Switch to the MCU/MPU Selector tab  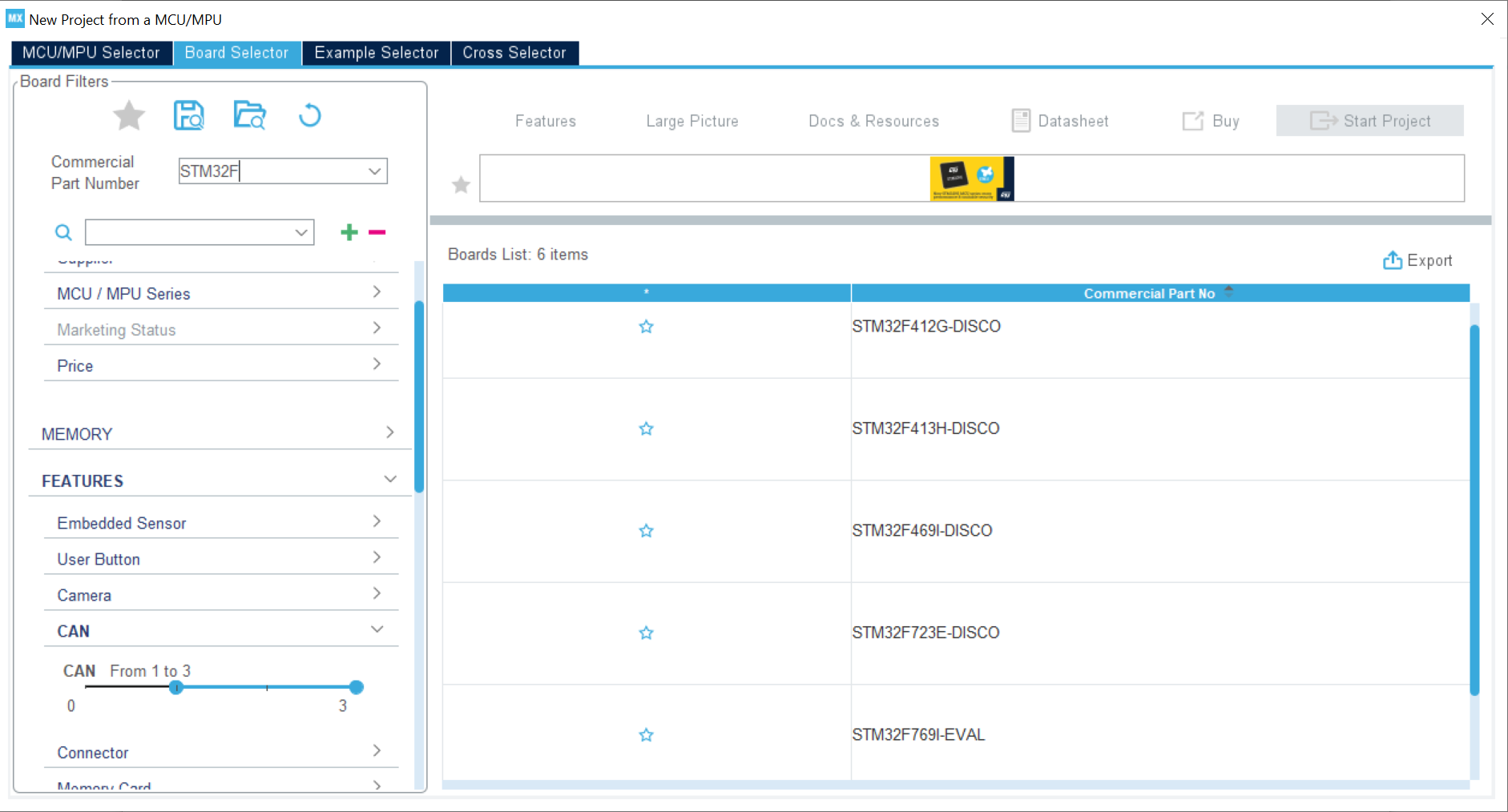tap(91, 53)
